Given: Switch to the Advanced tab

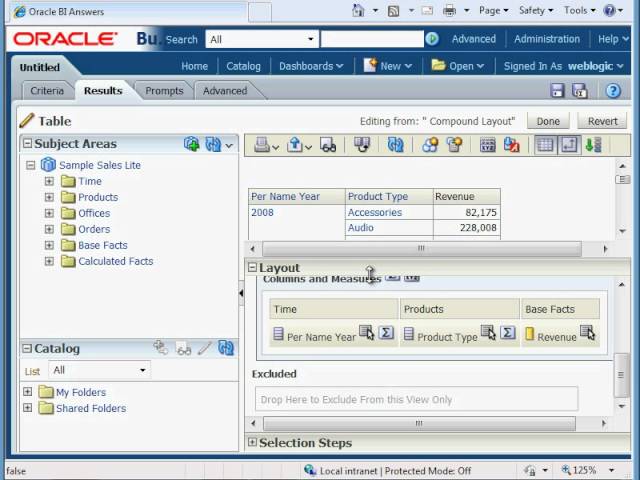Looking at the screenshot, I should click(225, 91).
